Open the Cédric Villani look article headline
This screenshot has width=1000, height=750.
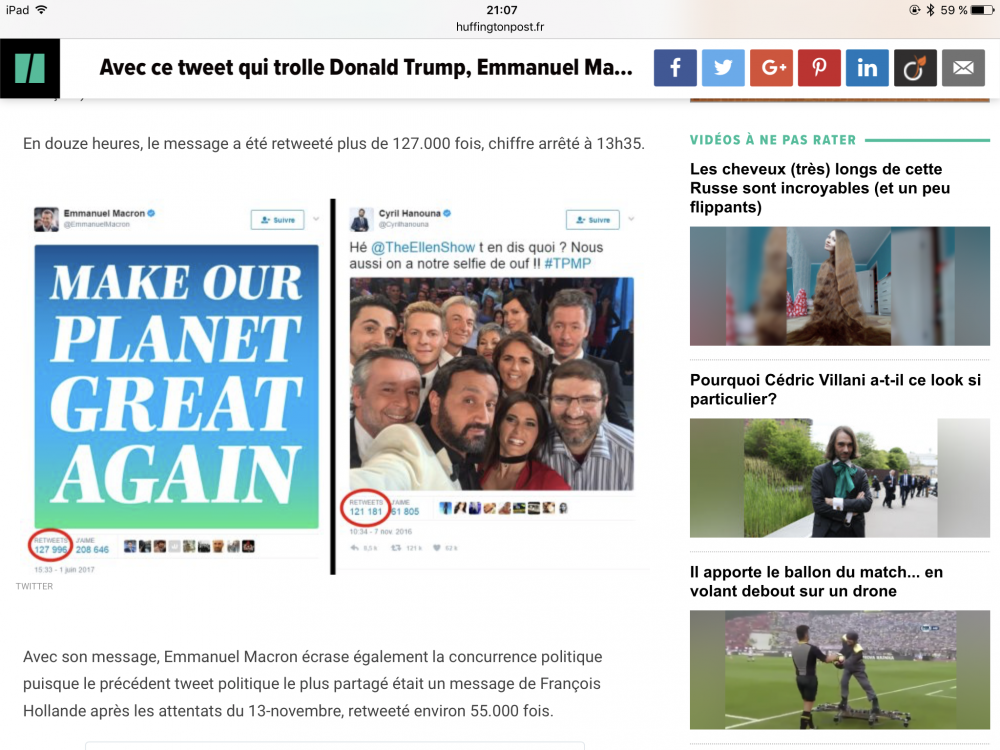(x=835, y=389)
